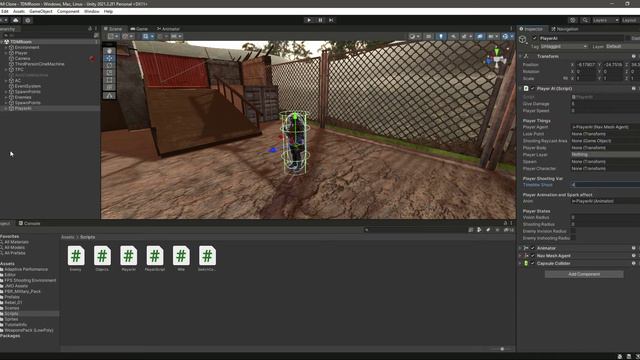
Task: Expand the Enemies object in Hierarchy
Action: tap(6, 97)
